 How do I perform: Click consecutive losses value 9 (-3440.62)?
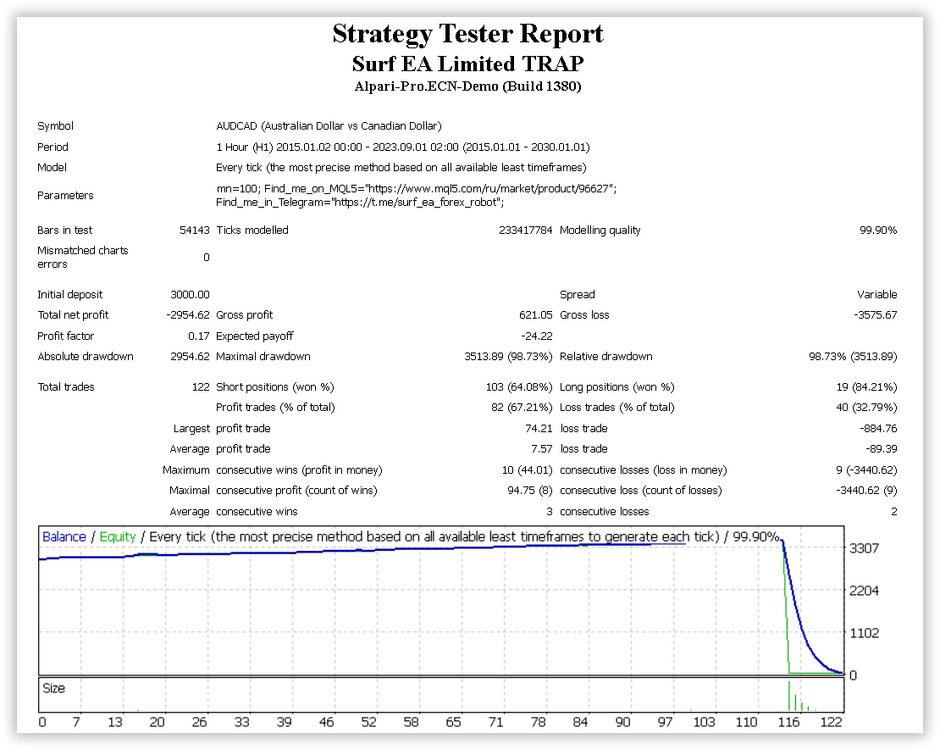[867, 470]
